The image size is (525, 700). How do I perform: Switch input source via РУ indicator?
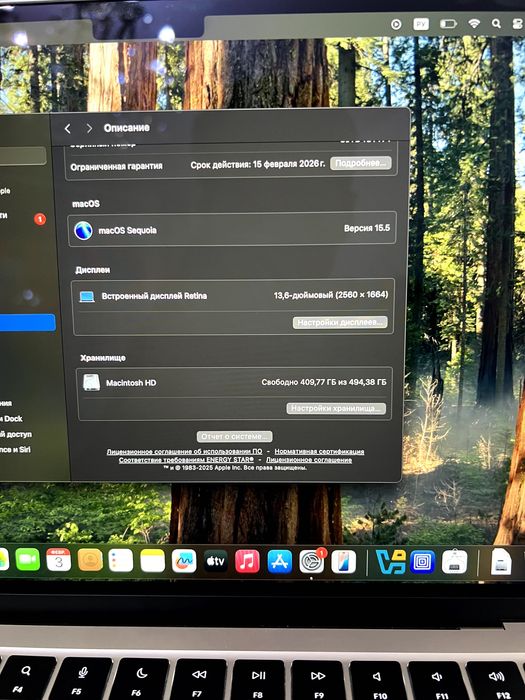point(421,24)
